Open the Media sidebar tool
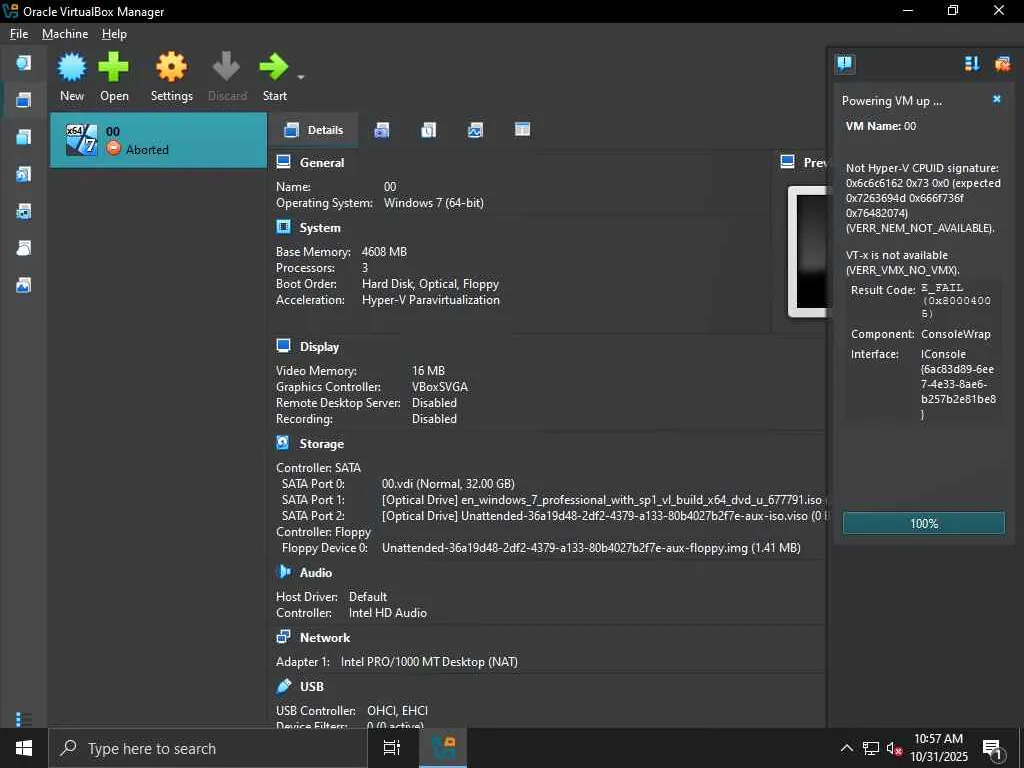Viewport: 1024px width, 768px height. [x=24, y=174]
